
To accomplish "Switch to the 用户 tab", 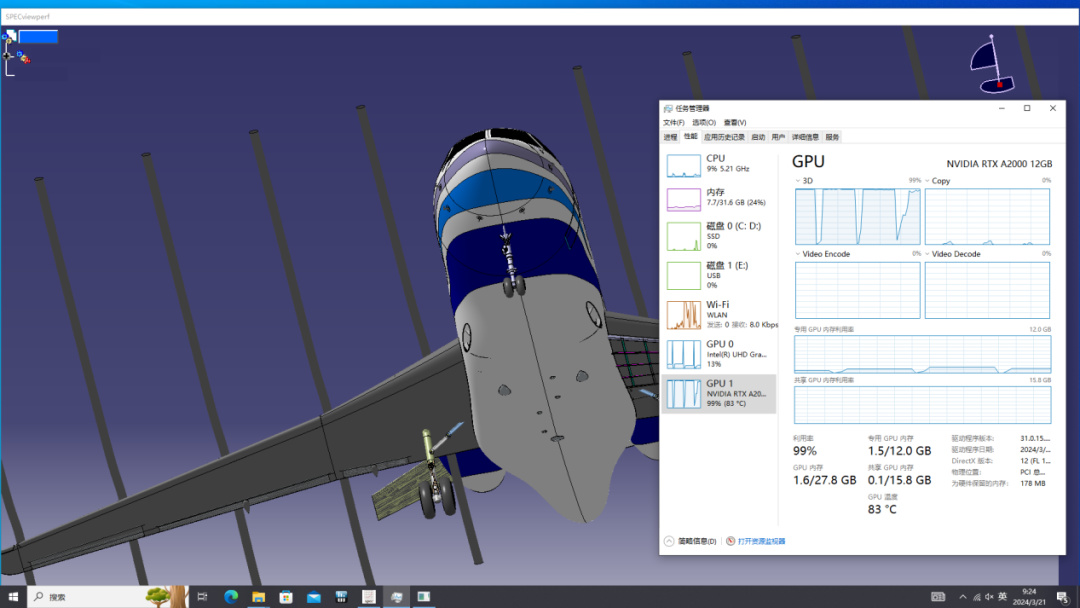I will (x=778, y=137).
